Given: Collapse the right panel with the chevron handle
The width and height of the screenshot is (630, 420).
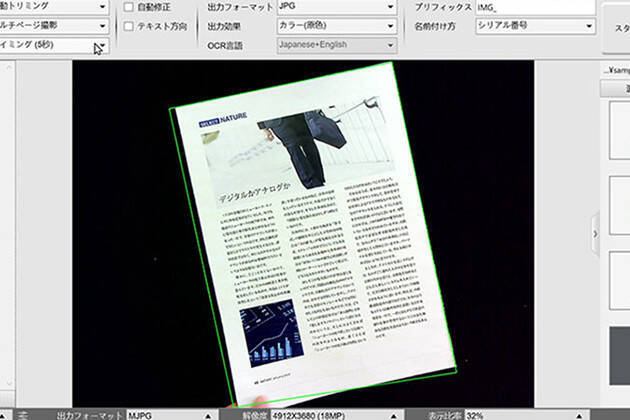Looking at the screenshot, I should coord(596,233).
